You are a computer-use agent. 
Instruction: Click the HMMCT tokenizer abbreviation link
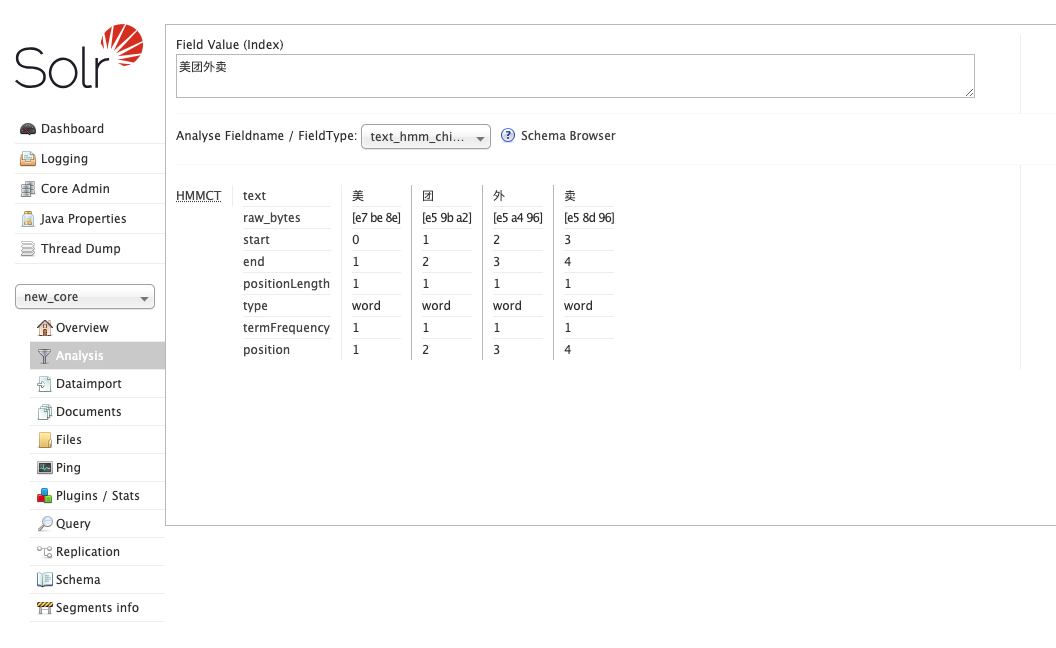tap(199, 195)
